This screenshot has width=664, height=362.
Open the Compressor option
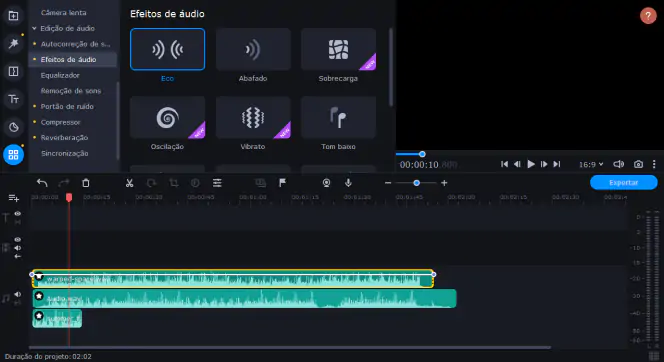point(60,122)
